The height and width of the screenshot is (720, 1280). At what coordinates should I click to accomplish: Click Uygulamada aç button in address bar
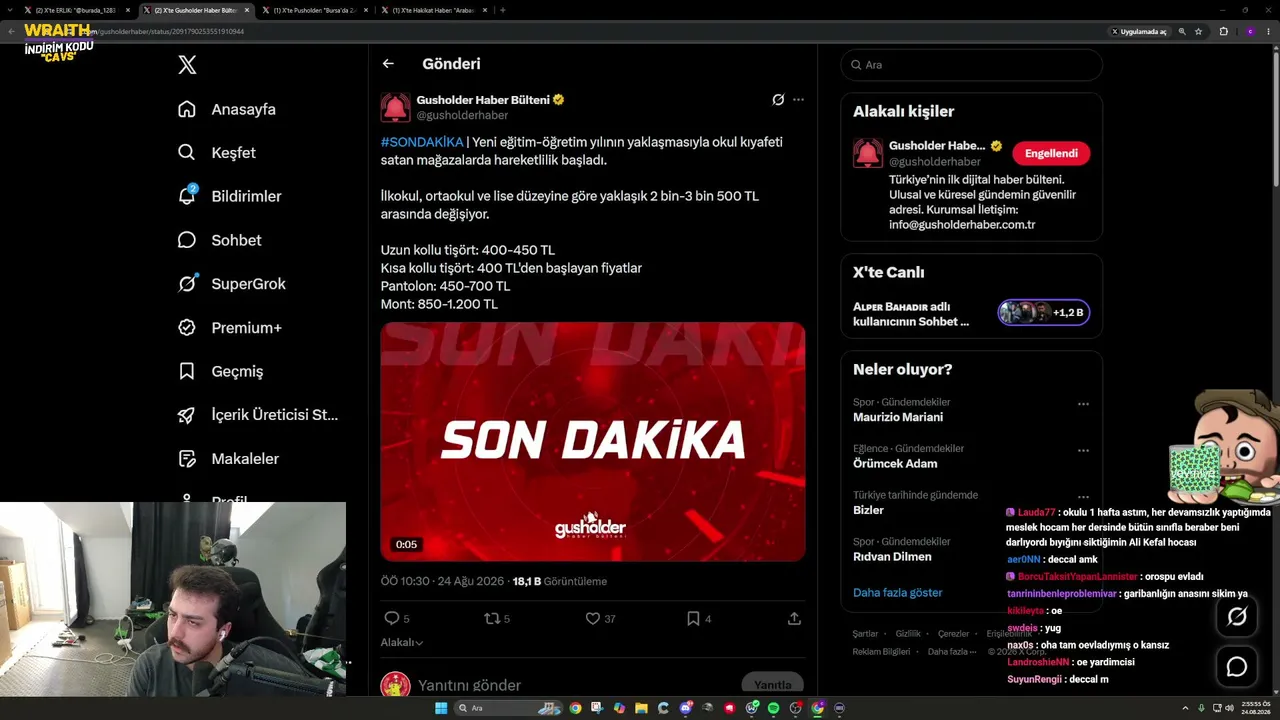click(x=1139, y=31)
